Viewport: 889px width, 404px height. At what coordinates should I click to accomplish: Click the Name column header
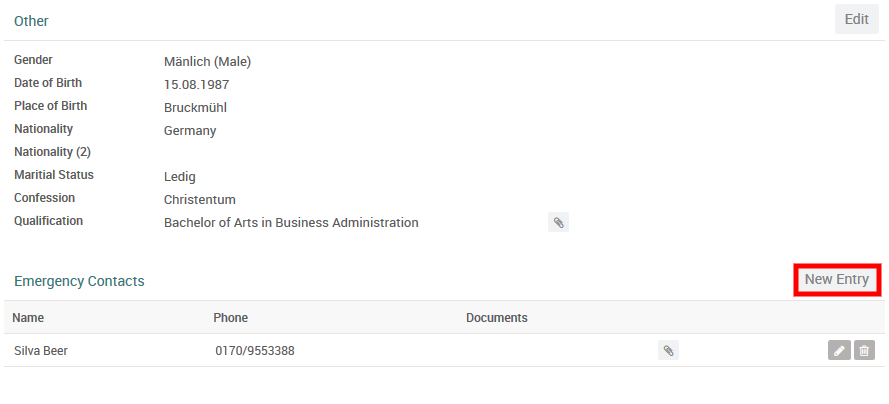[x=29, y=318]
